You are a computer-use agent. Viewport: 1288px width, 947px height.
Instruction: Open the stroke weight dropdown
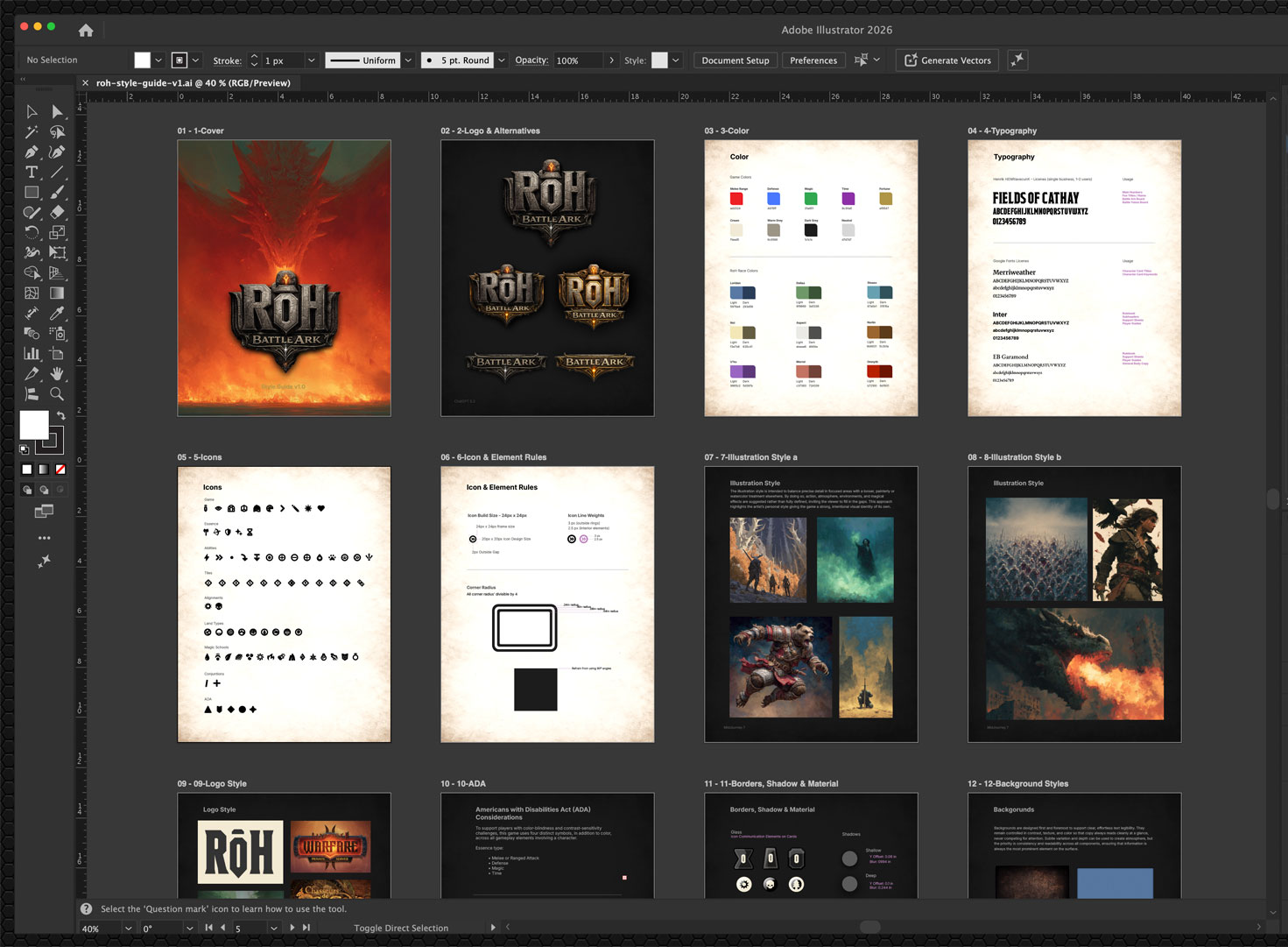click(x=311, y=60)
